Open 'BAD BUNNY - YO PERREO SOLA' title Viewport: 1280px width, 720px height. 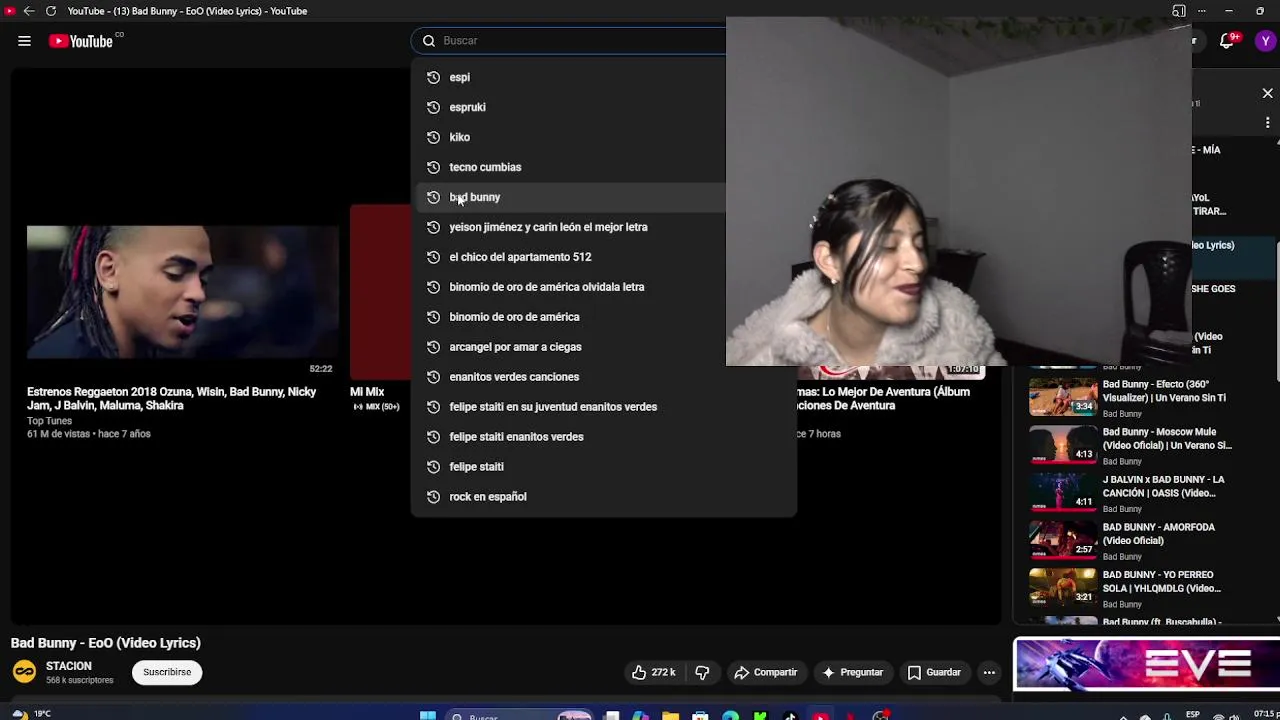pyautogui.click(x=1161, y=582)
